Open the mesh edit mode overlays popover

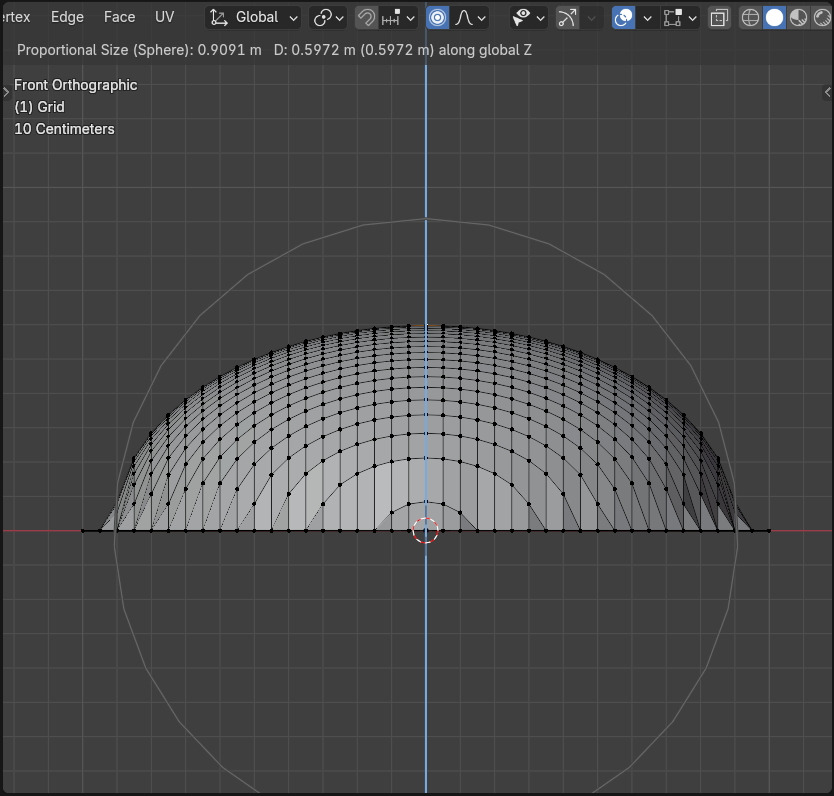click(679, 17)
